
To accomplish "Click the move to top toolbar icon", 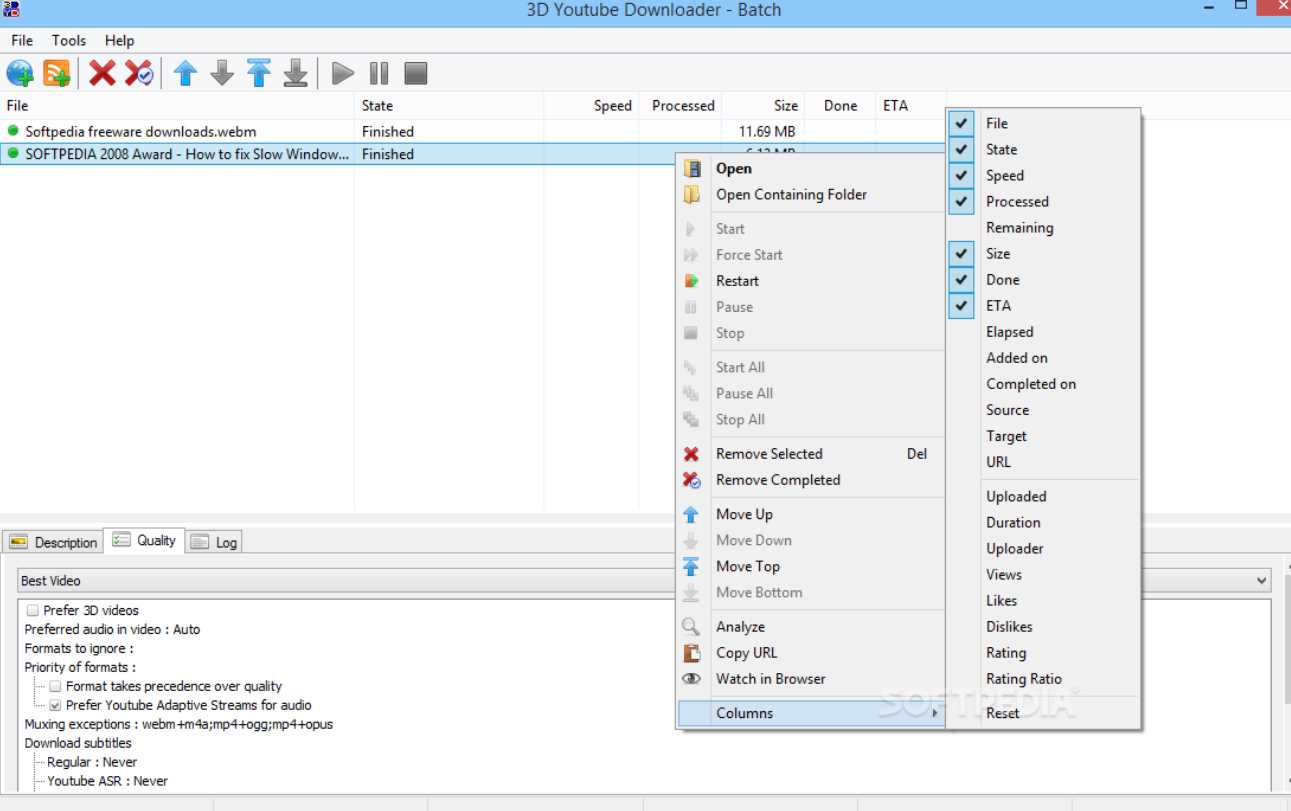I will [x=259, y=73].
